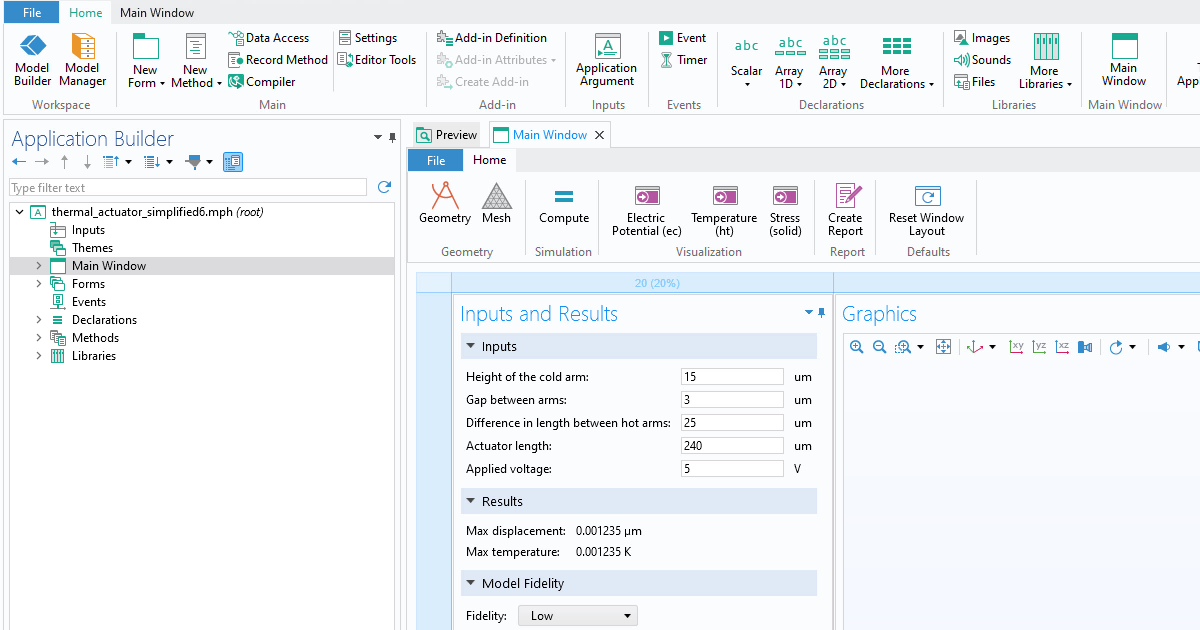The height and width of the screenshot is (630, 1200).
Task: Expand the Libraries tree node
Action: tap(39, 356)
